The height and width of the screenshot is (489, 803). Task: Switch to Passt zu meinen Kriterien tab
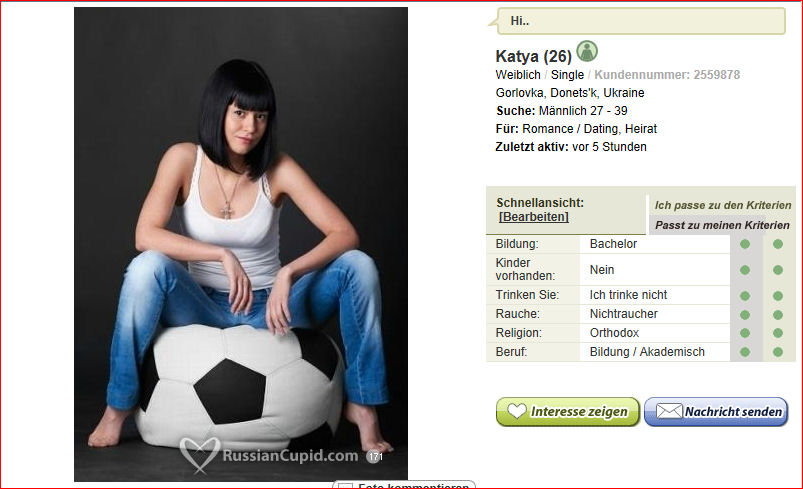722,225
